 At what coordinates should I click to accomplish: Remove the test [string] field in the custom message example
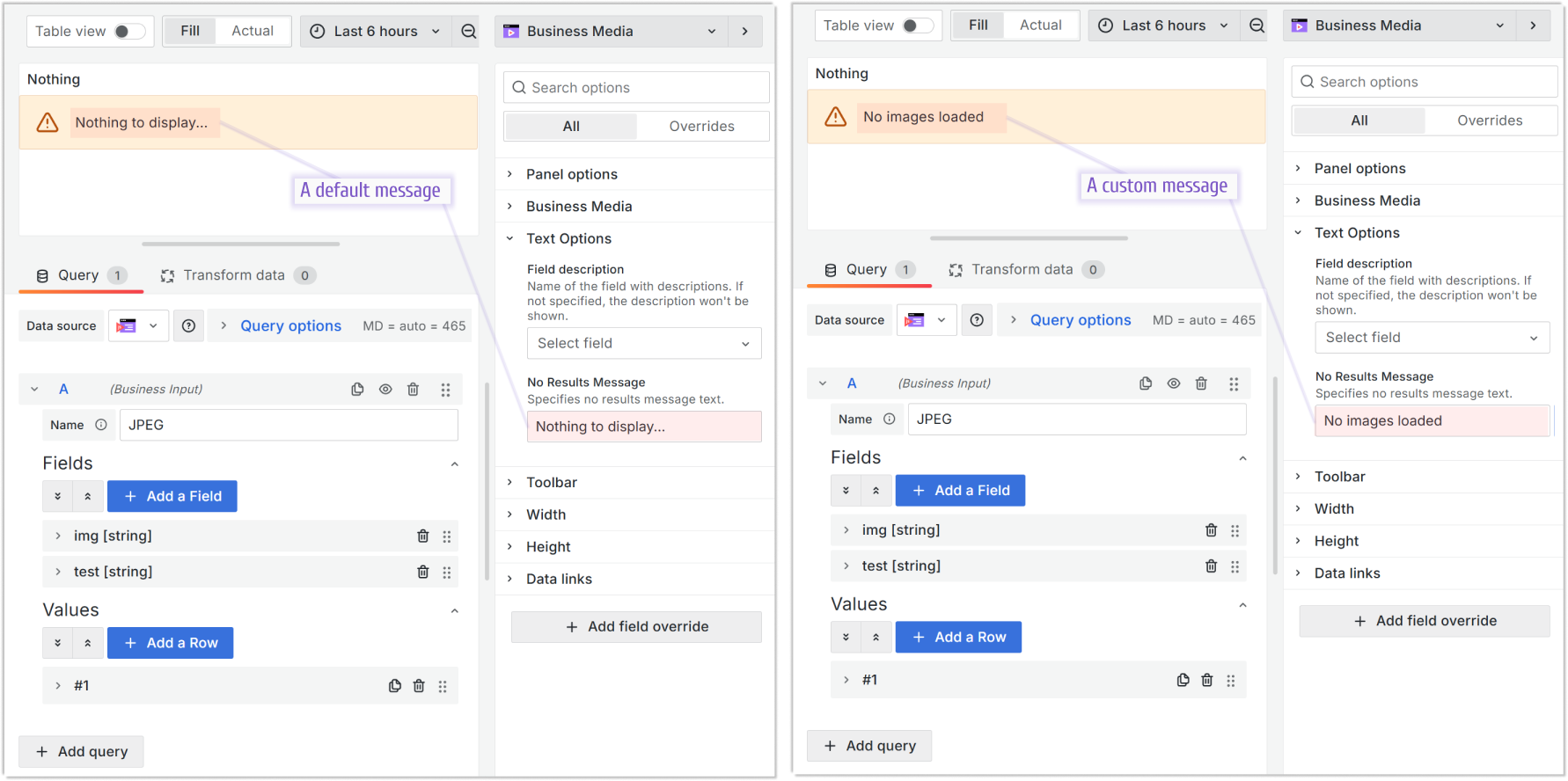pyautogui.click(x=1211, y=566)
